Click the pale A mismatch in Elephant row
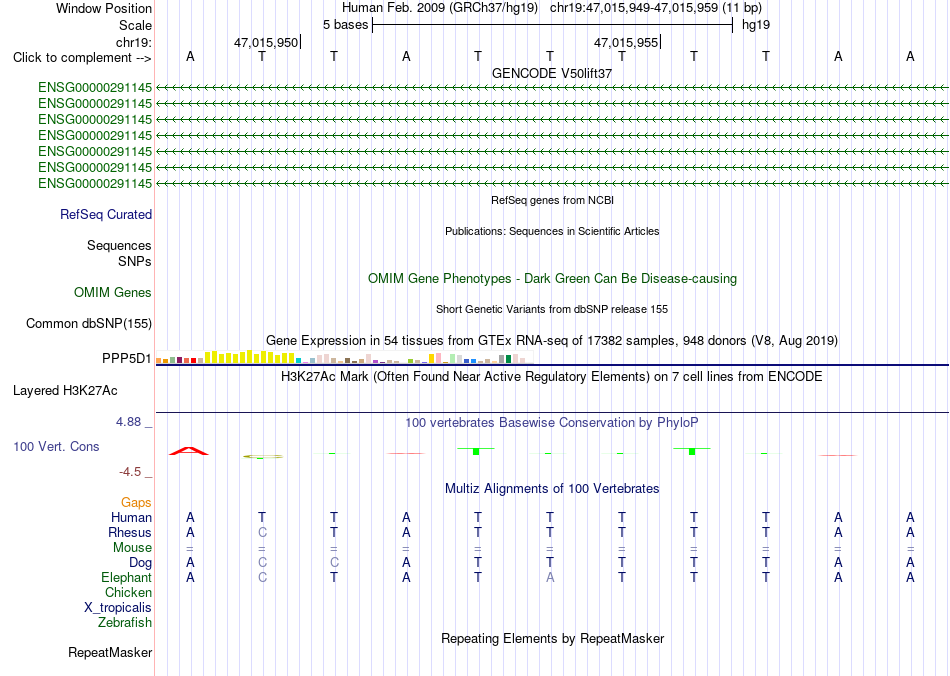 [x=550, y=577]
